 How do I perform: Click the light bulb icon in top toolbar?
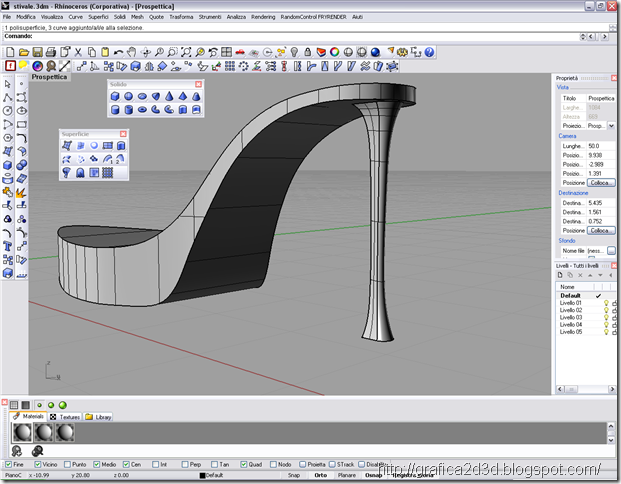tap(294, 52)
